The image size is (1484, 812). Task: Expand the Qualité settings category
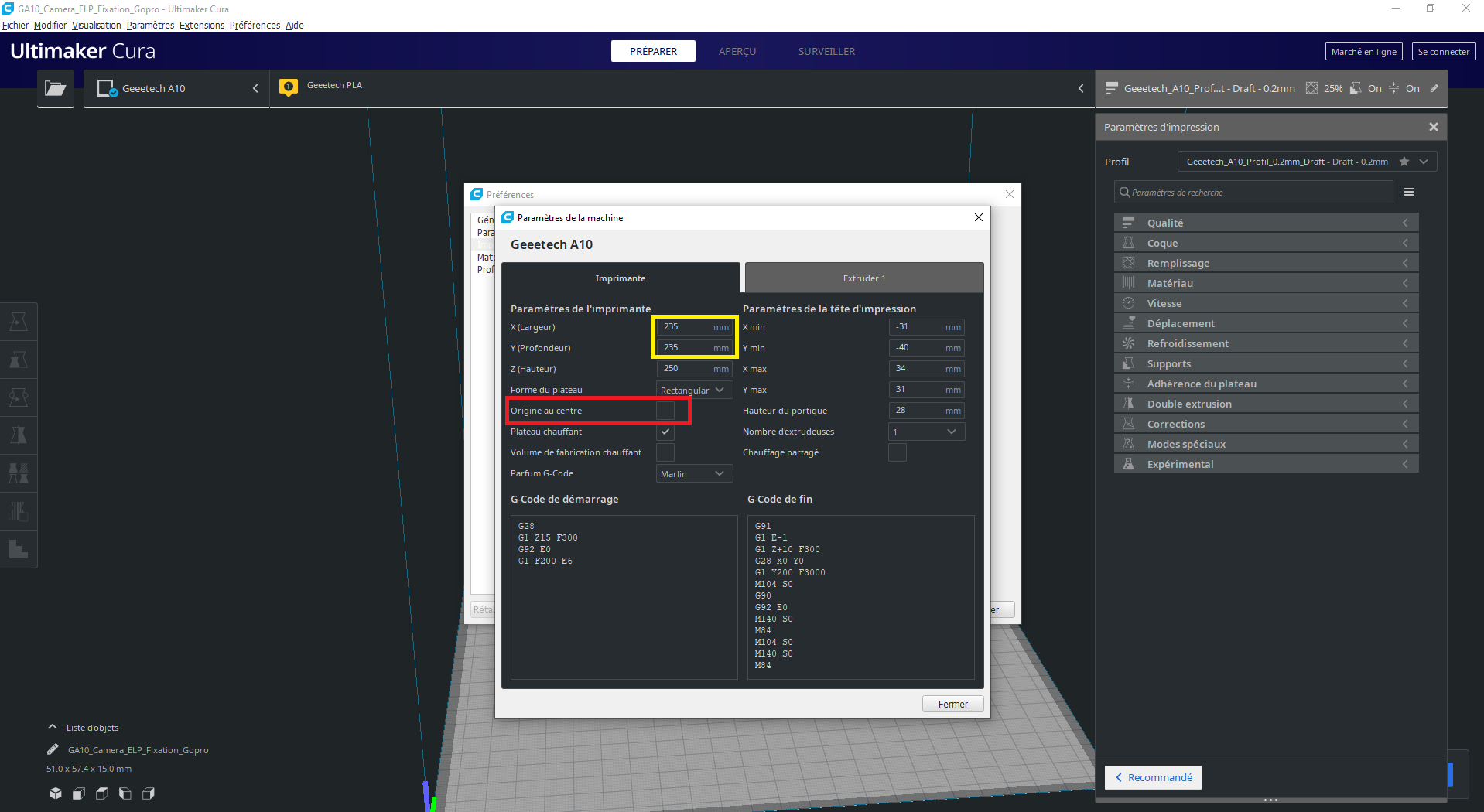tap(1266, 223)
